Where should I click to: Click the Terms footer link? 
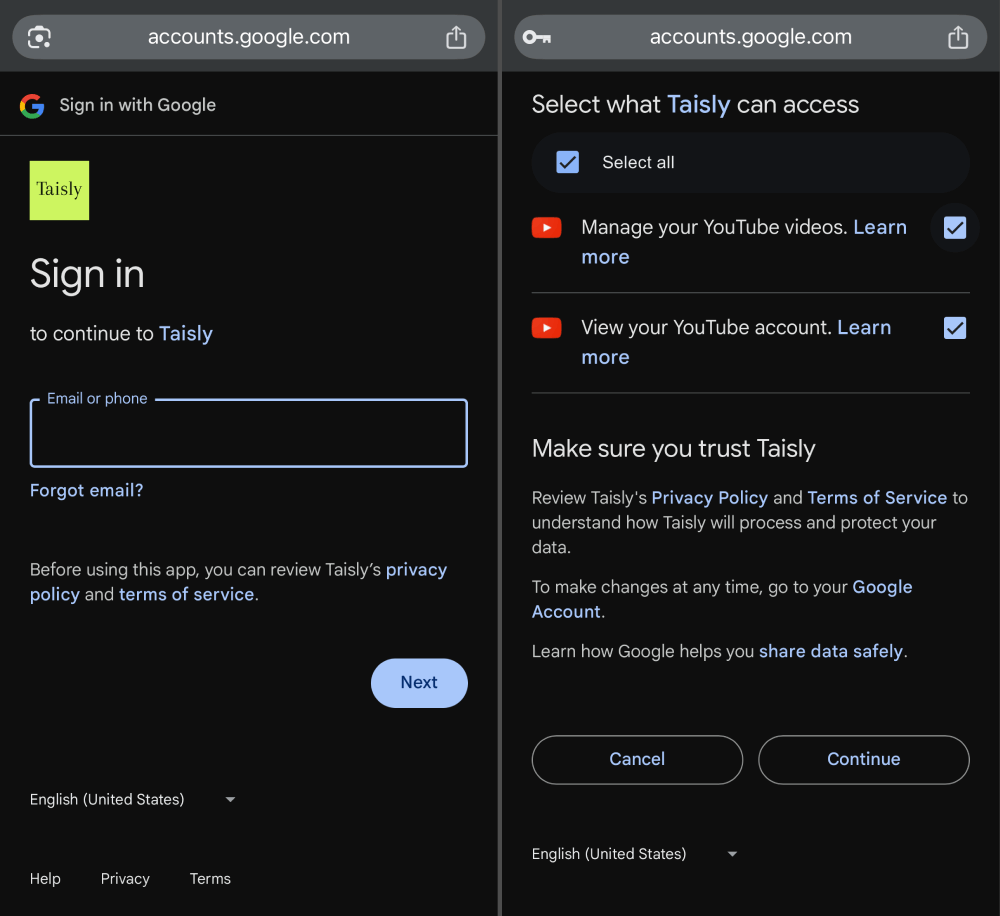pos(210,878)
